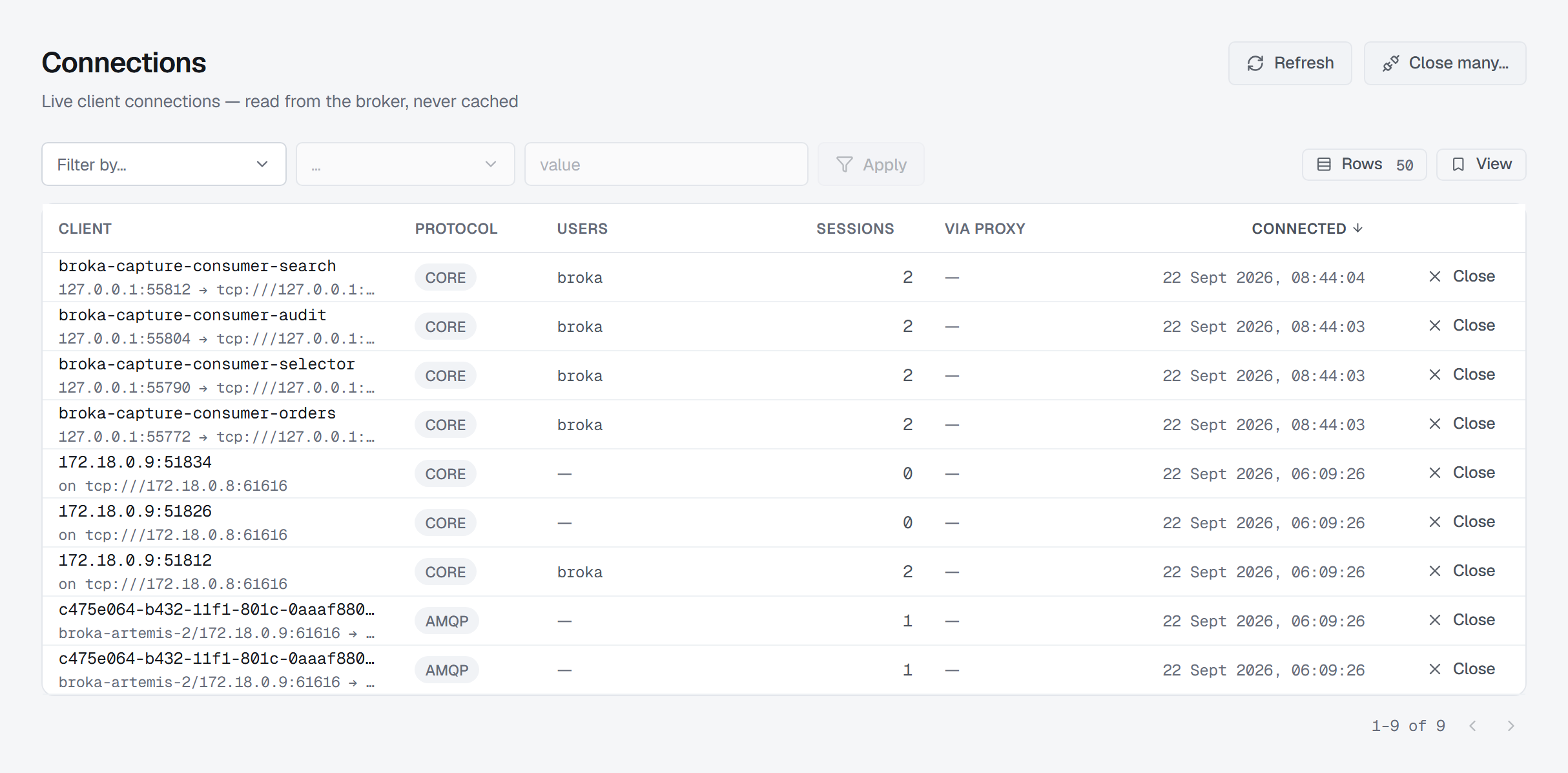Sort by the USERS column header

pyautogui.click(x=583, y=229)
